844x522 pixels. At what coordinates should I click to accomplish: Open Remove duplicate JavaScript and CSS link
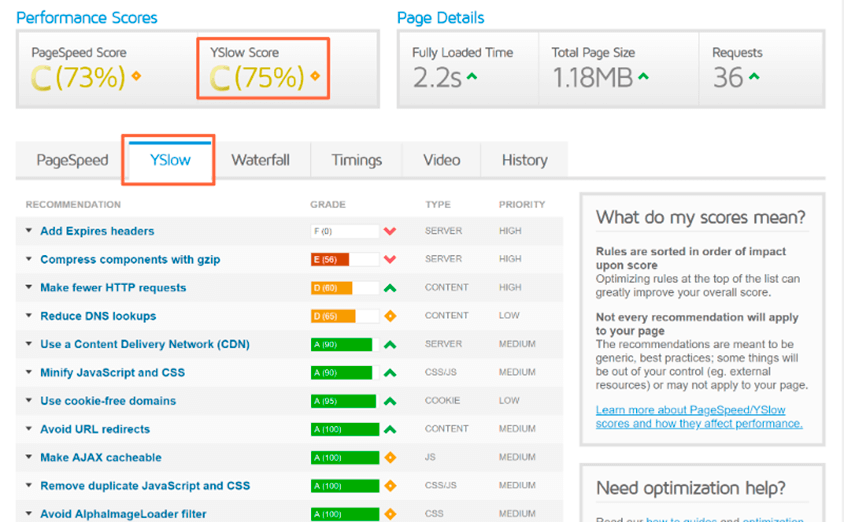145,486
